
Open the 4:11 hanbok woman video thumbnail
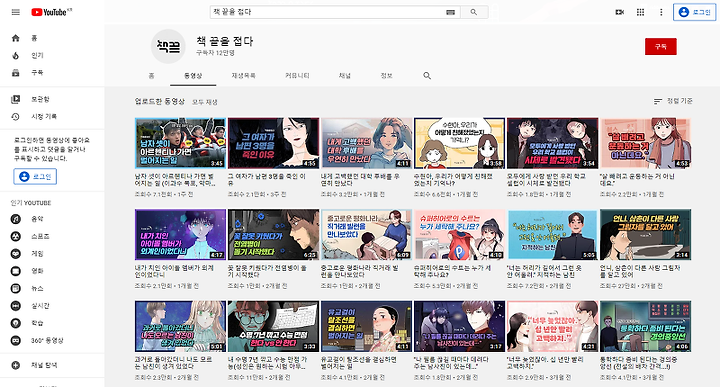click(366, 326)
